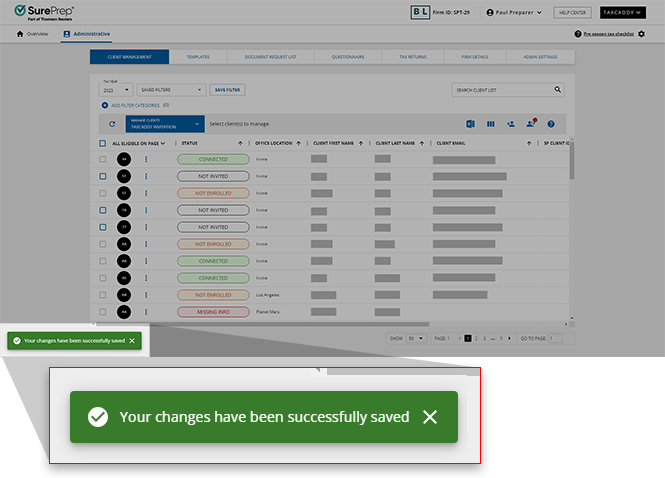Sort by Client Last Name arrow
665x478 pixels.
tap(422, 143)
